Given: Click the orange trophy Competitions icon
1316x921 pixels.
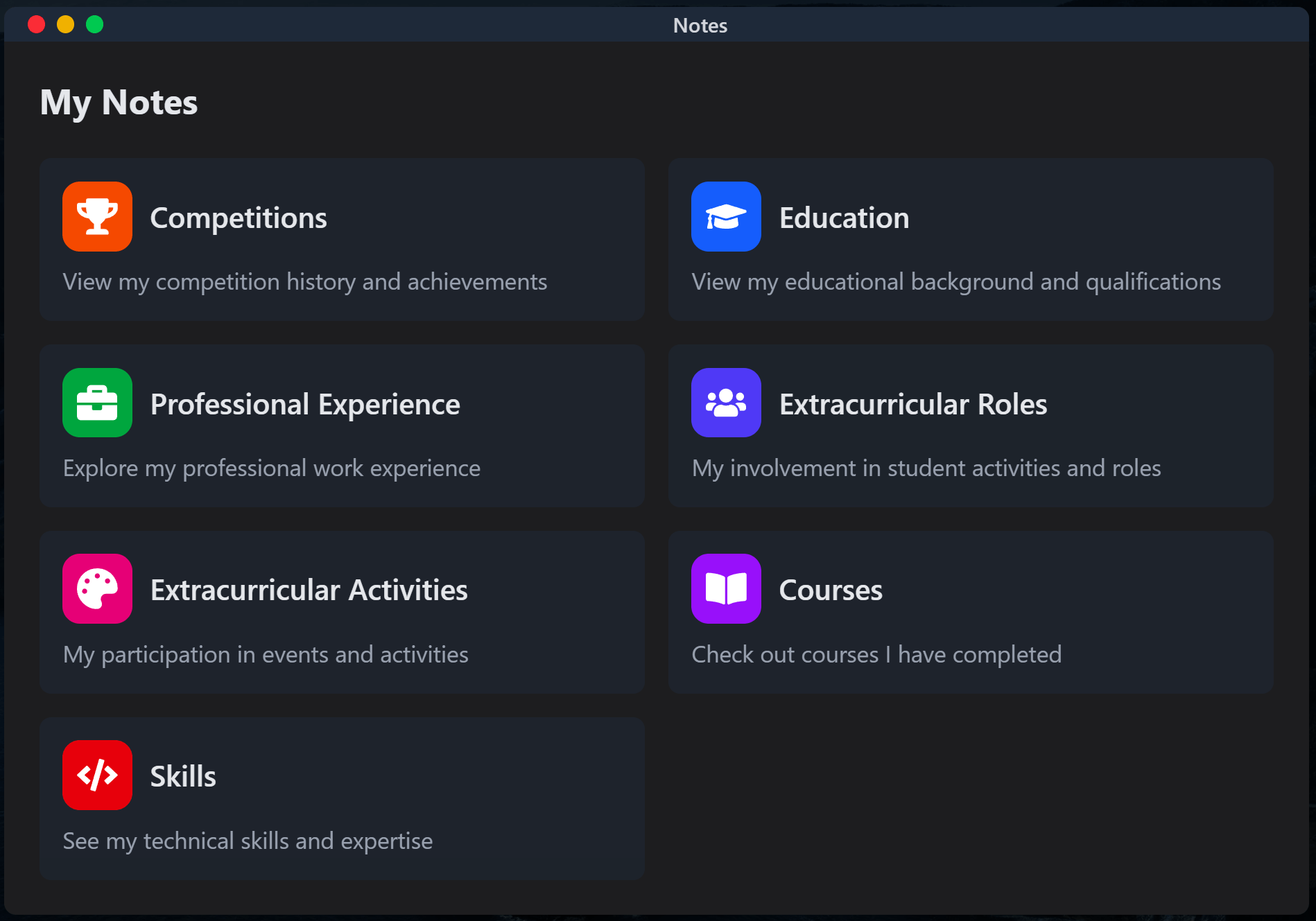Looking at the screenshot, I should [97, 216].
